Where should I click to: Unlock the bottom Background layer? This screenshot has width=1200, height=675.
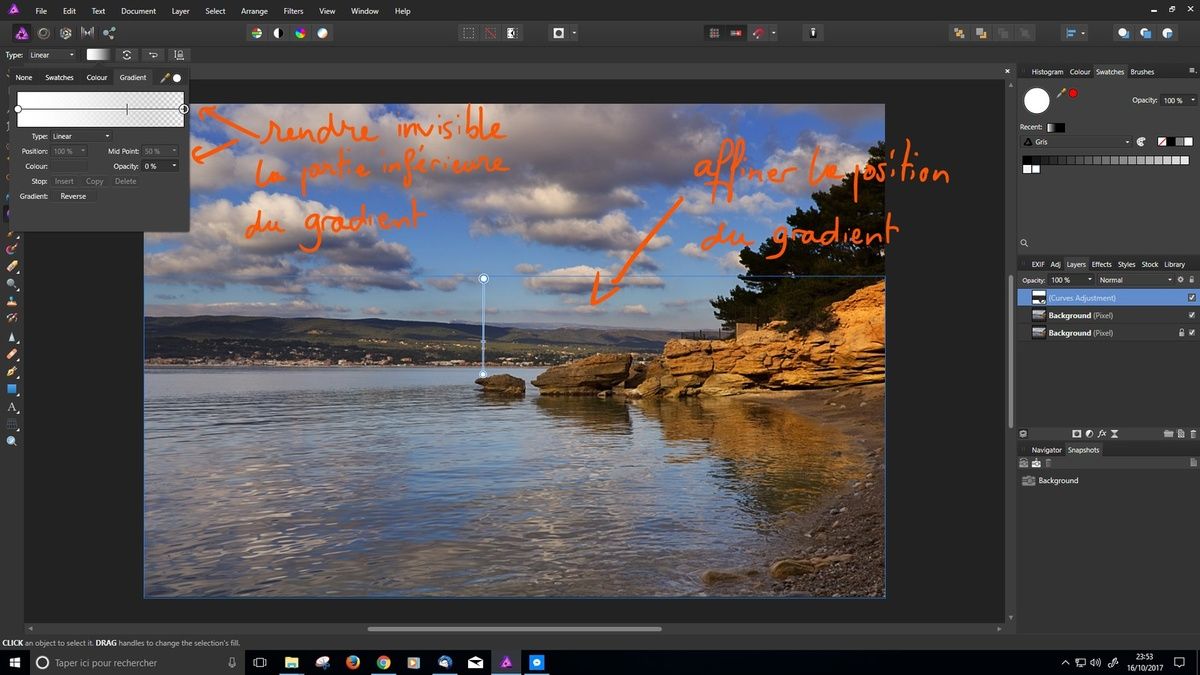pyautogui.click(x=1181, y=332)
